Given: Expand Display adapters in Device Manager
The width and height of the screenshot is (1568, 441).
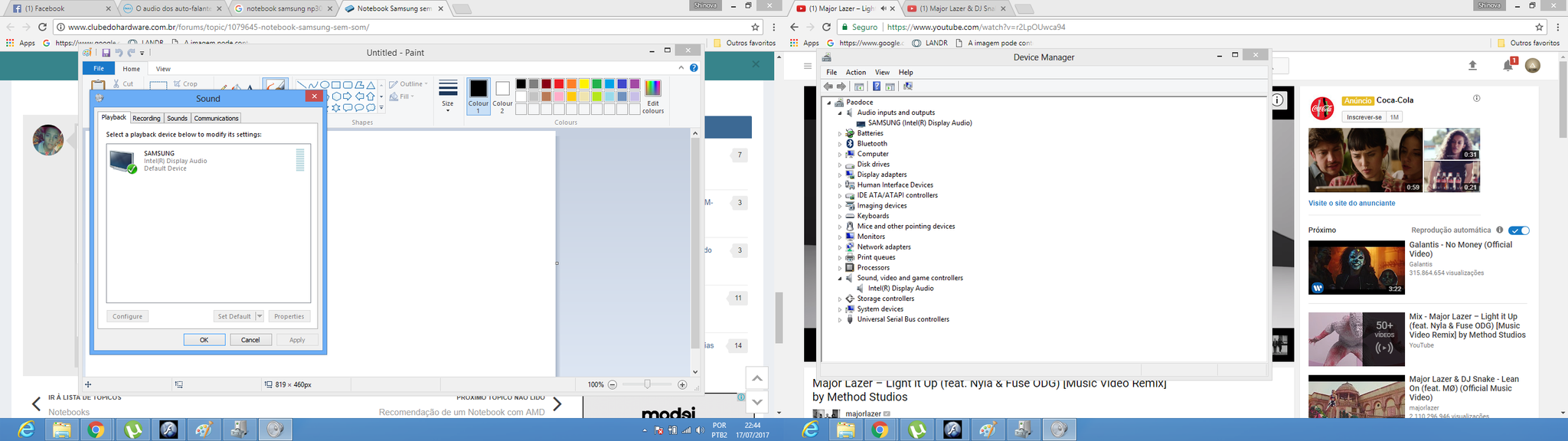Looking at the screenshot, I should pos(840,175).
